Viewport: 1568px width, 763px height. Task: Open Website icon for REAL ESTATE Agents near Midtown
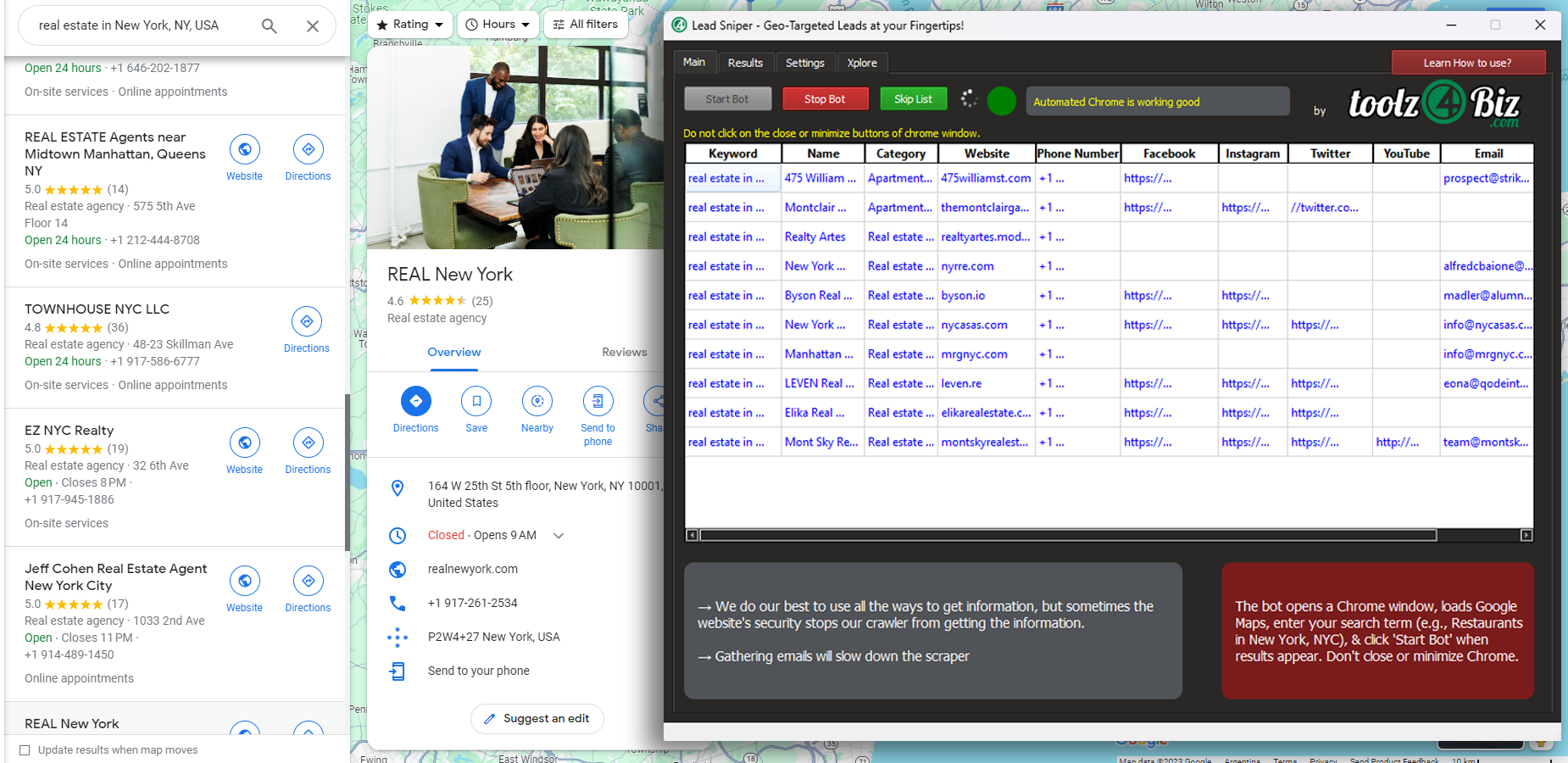(245, 149)
